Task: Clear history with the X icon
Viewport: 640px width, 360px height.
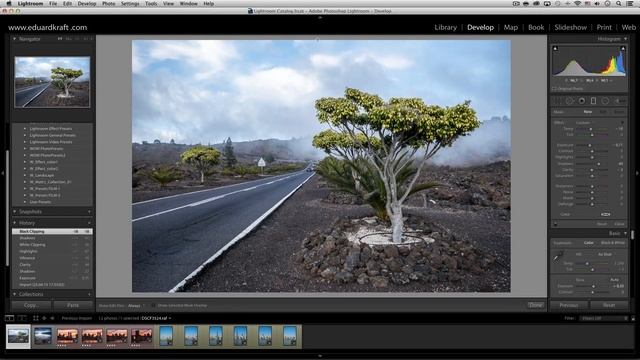Action: pos(89,223)
